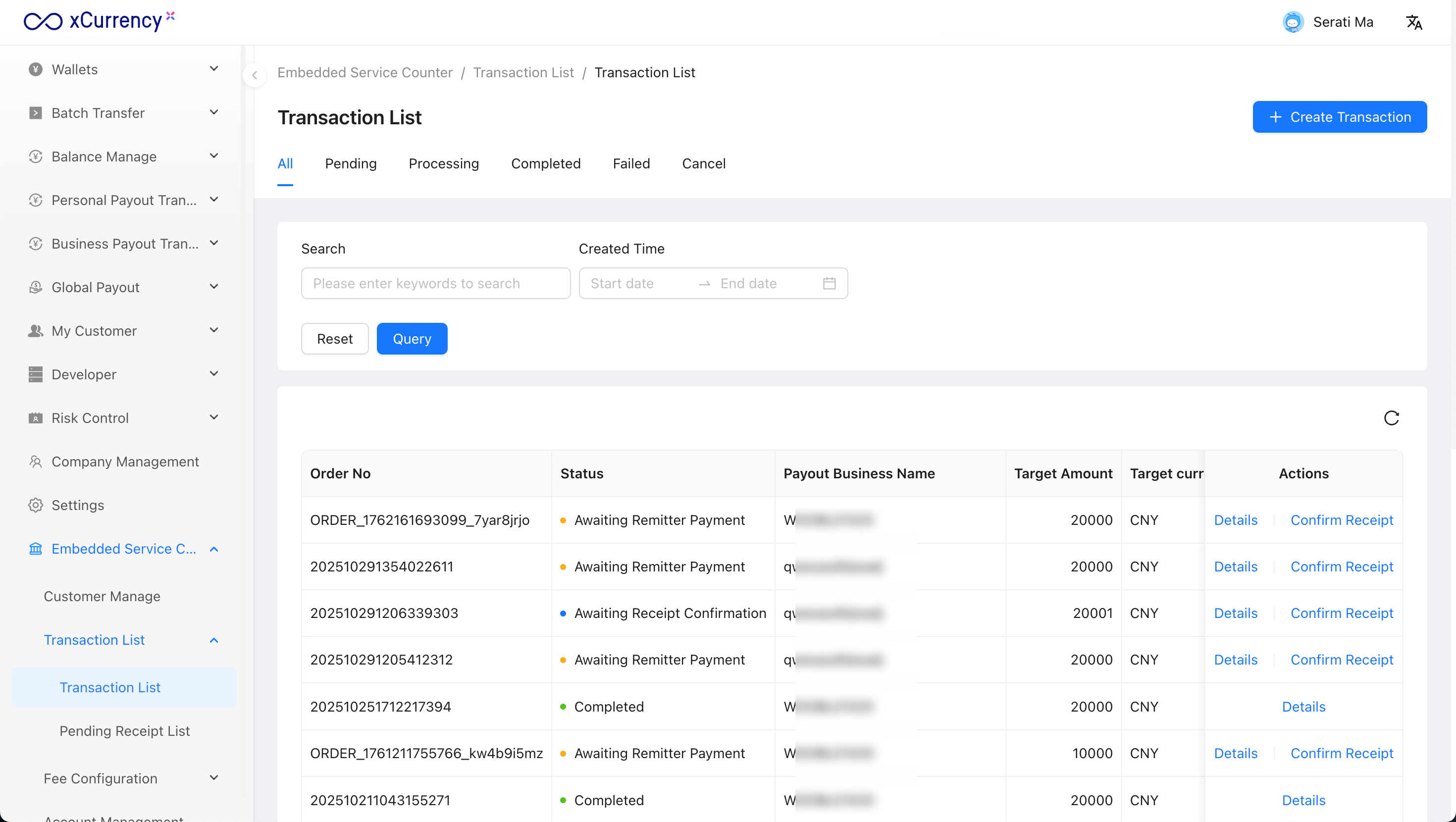Click Company Management sidebar icon
The width and height of the screenshot is (1456, 822).
click(x=36, y=462)
